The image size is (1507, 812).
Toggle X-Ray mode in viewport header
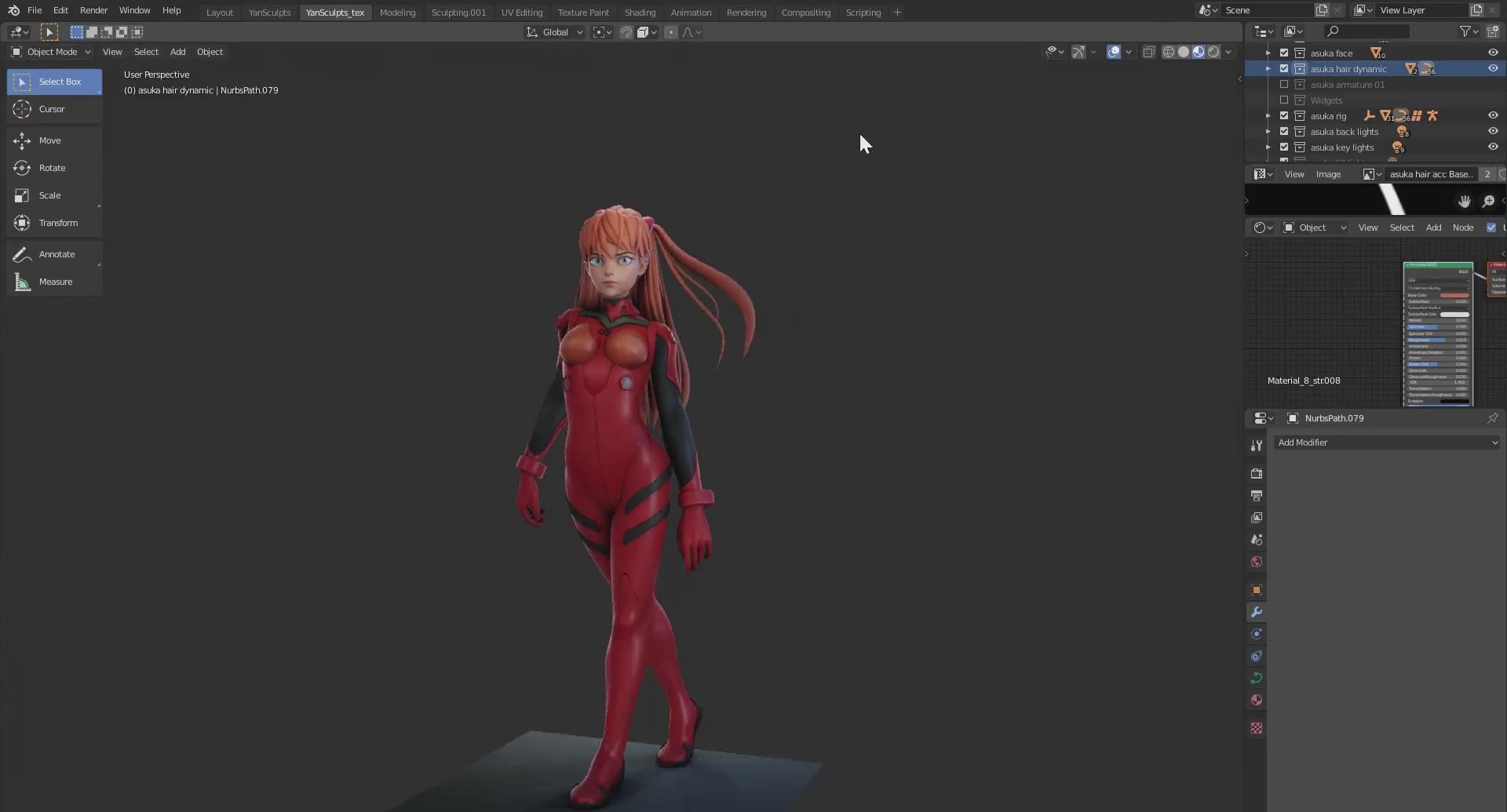(x=1148, y=52)
